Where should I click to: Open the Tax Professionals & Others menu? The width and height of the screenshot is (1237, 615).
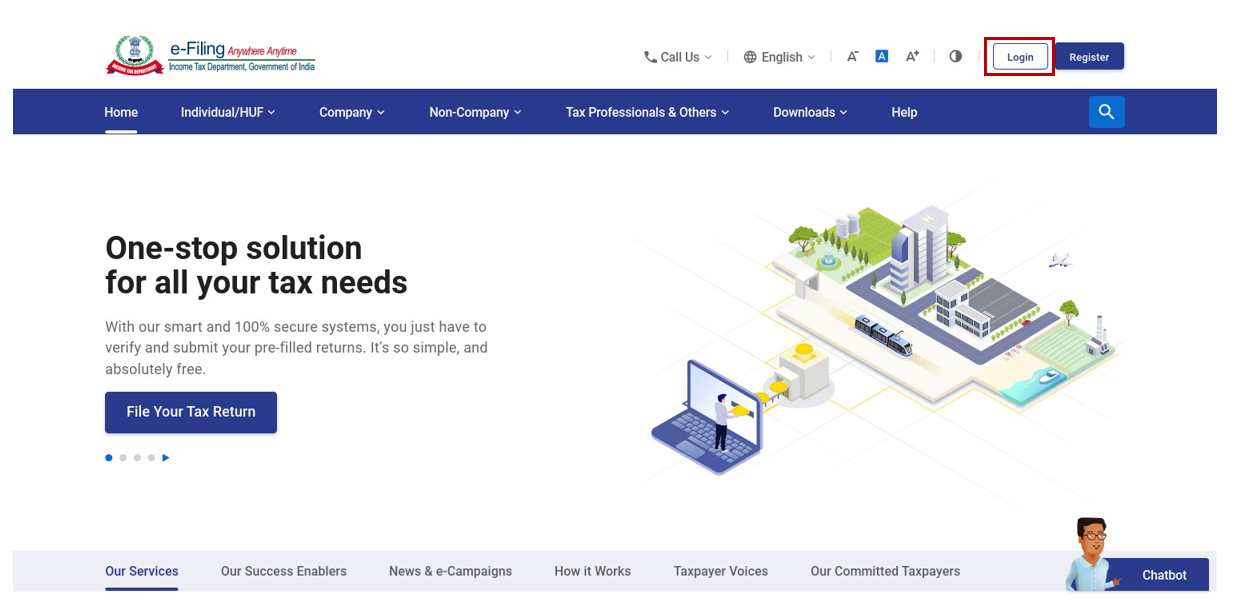(647, 112)
